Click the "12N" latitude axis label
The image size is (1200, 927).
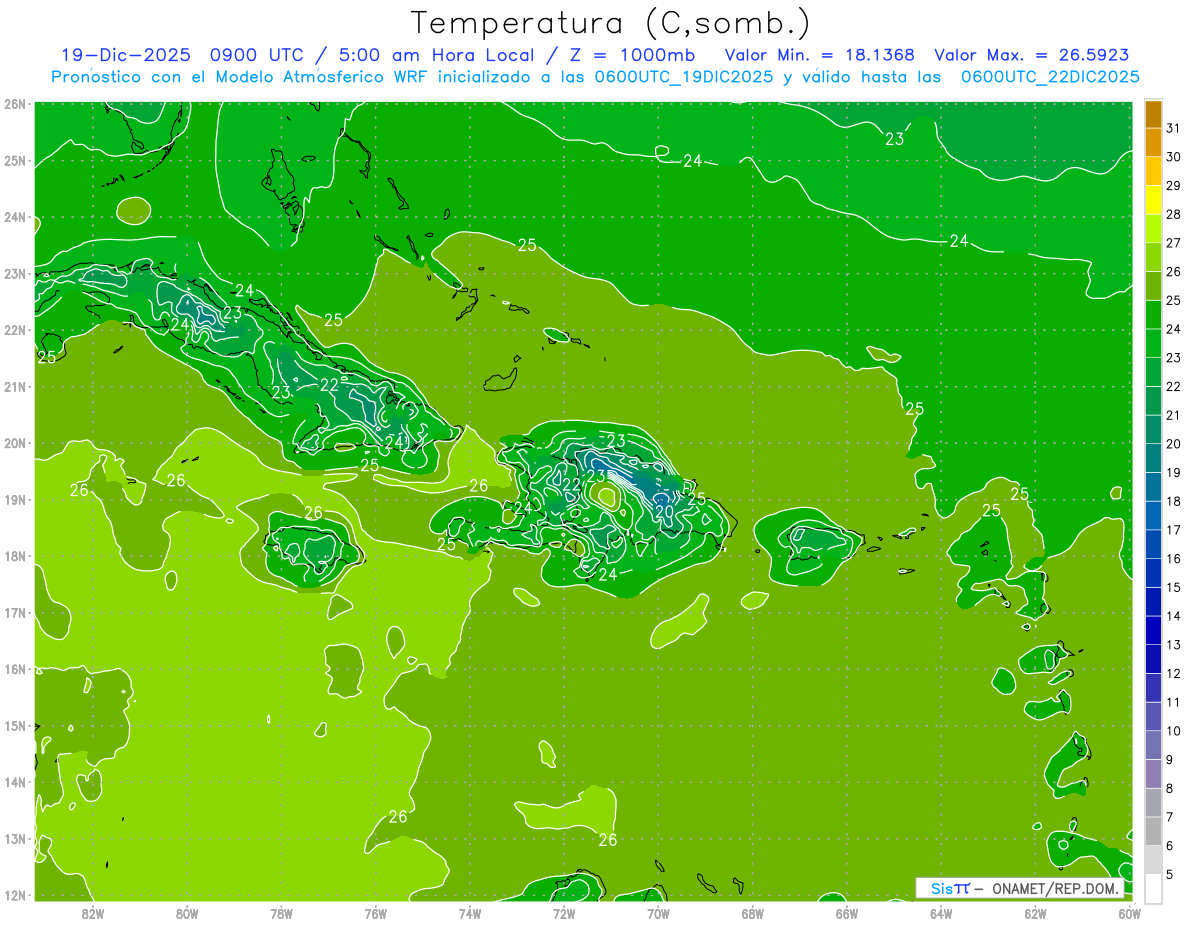point(15,895)
